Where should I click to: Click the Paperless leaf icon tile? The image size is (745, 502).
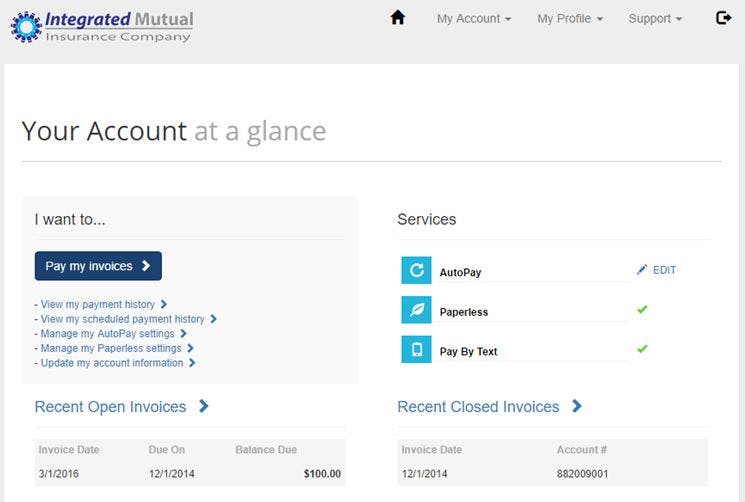416,310
